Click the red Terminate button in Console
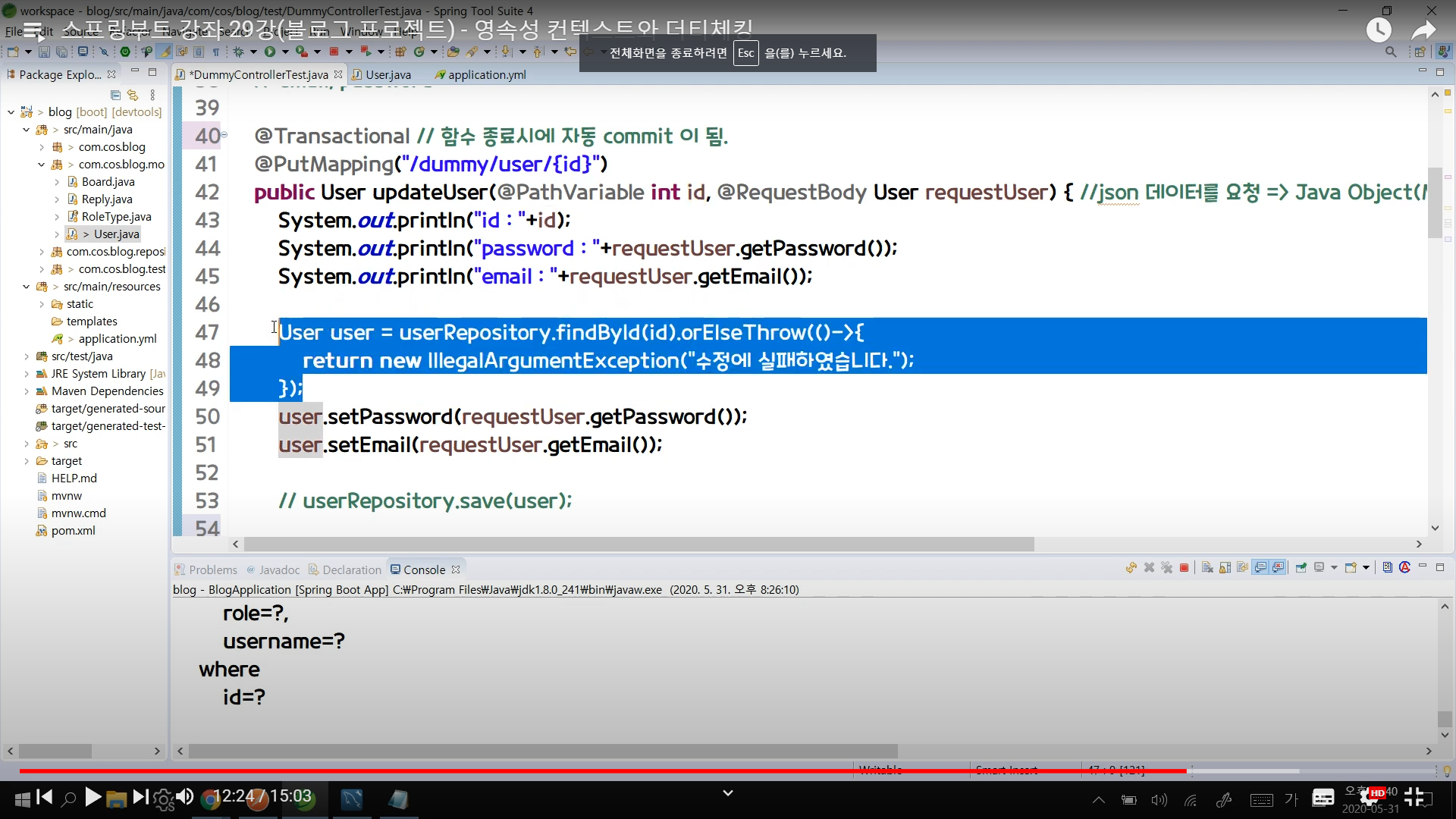 point(1184,567)
